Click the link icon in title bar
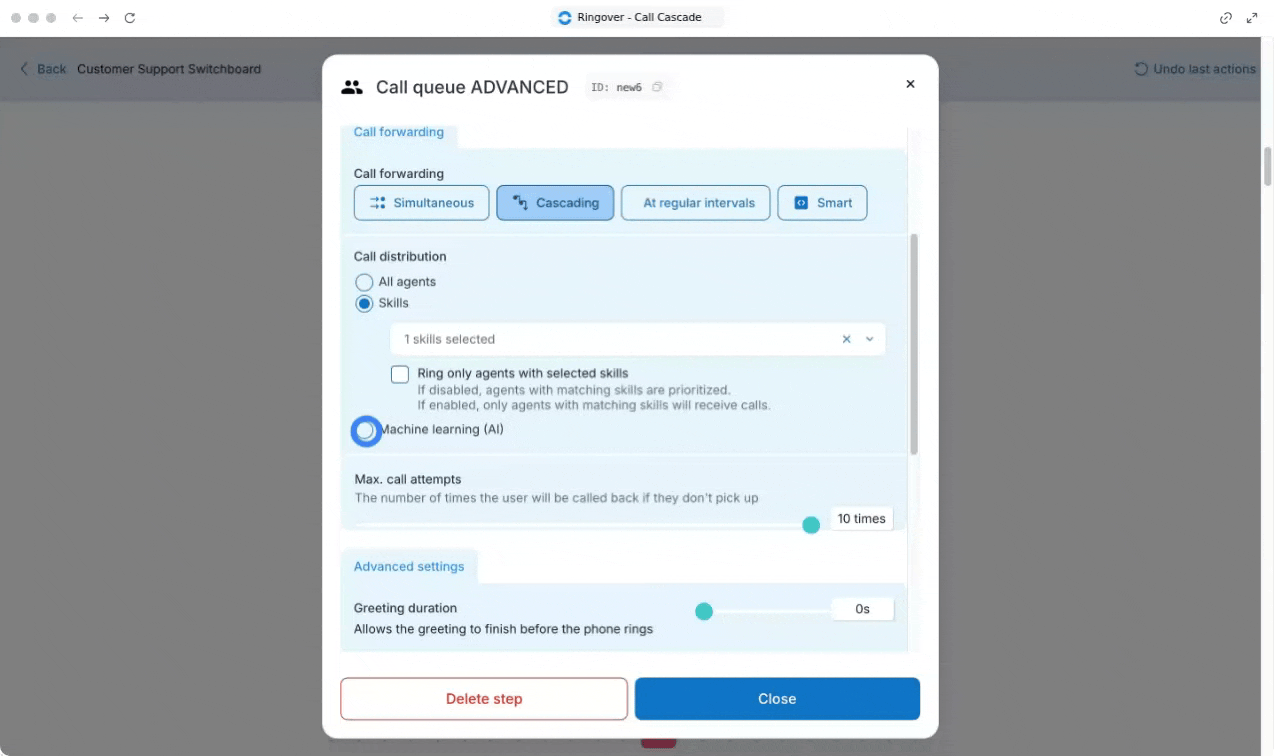Screen dimensions: 1274x756 (x=1226, y=18)
